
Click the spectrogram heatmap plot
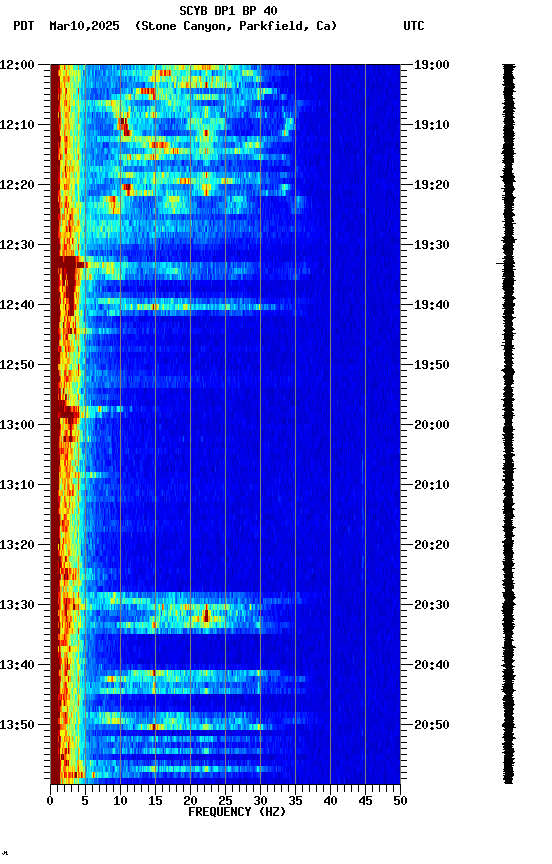click(225, 424)
